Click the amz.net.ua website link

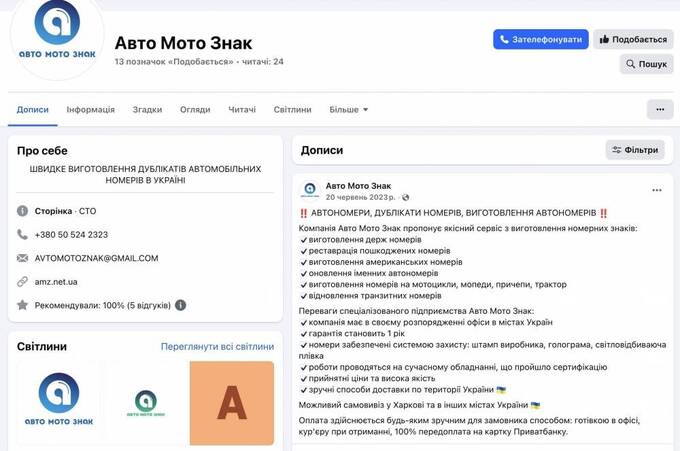tap(56, 281)
